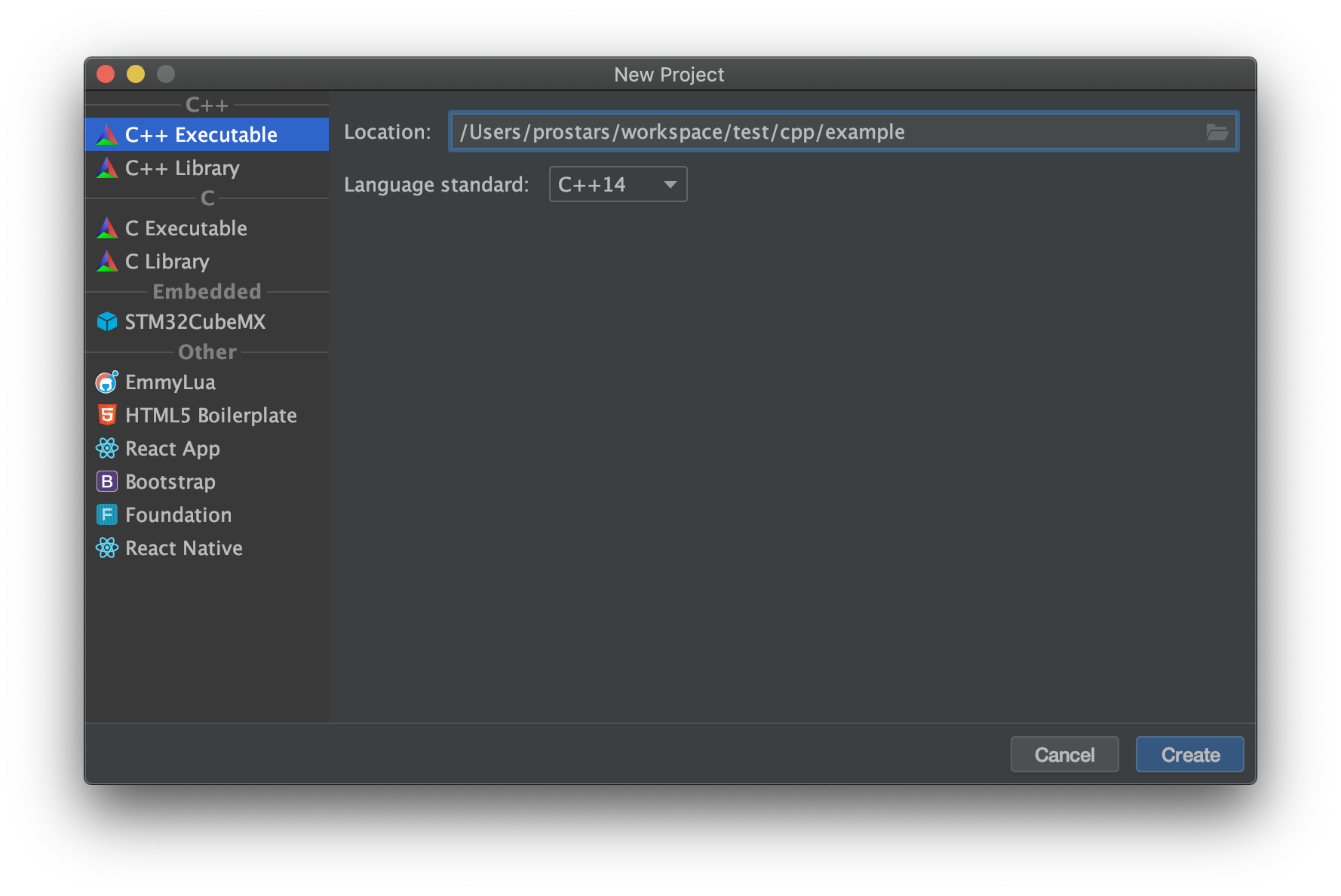The width and height of the screenshot is (1341, 896).
Task: Click the Cancel button
Action: tap(1064, 755)
